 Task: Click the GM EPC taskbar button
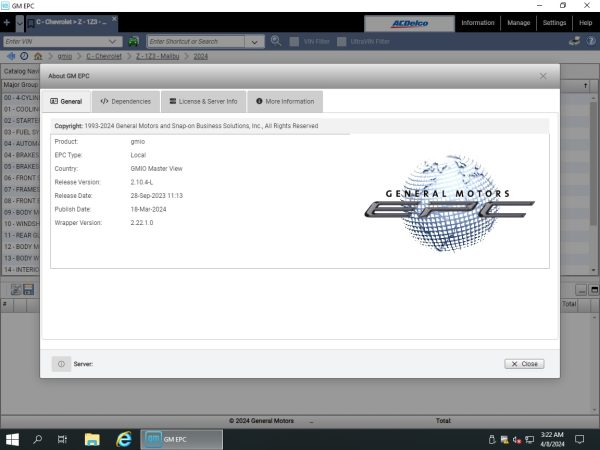click(181, 439)
